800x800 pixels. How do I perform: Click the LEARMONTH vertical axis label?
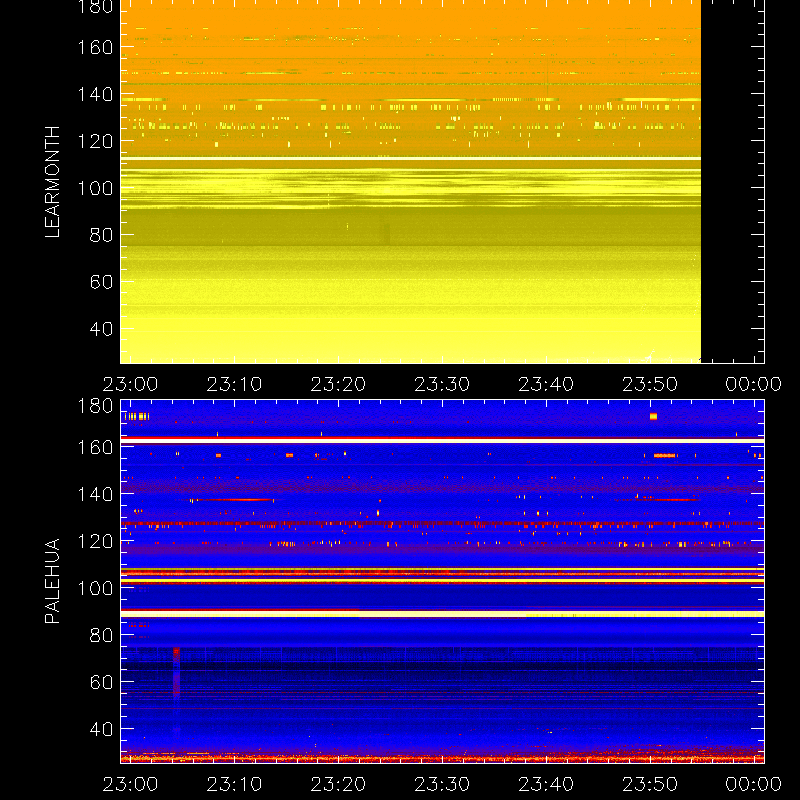pyautogui.click(x=52, y=182)
